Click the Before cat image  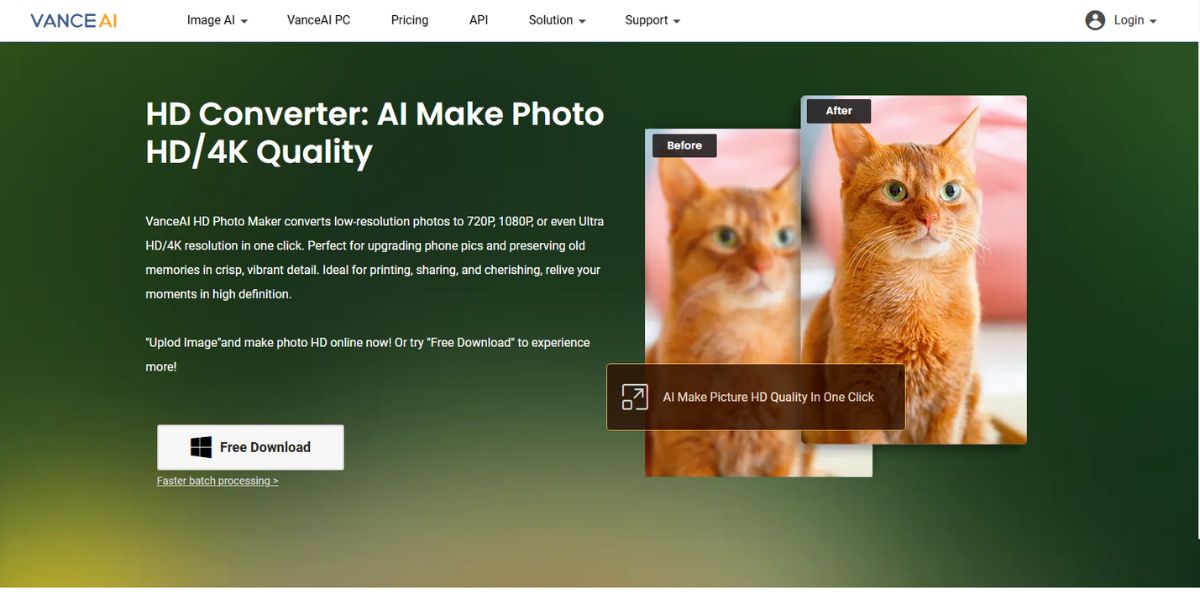point(722,302)
